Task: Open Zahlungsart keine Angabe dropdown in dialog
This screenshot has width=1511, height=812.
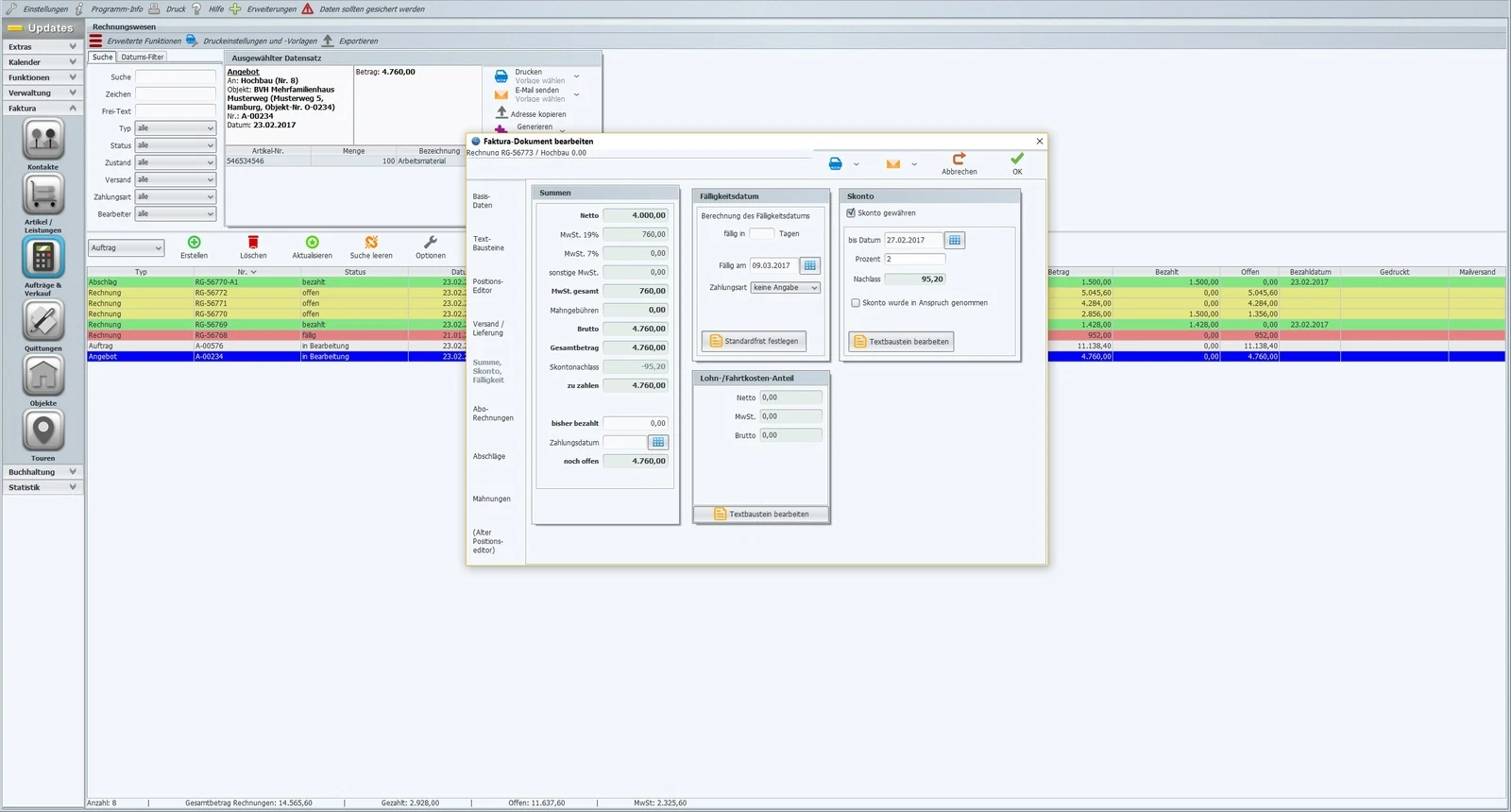Action: pyautogui.click(x=786, y=288)
